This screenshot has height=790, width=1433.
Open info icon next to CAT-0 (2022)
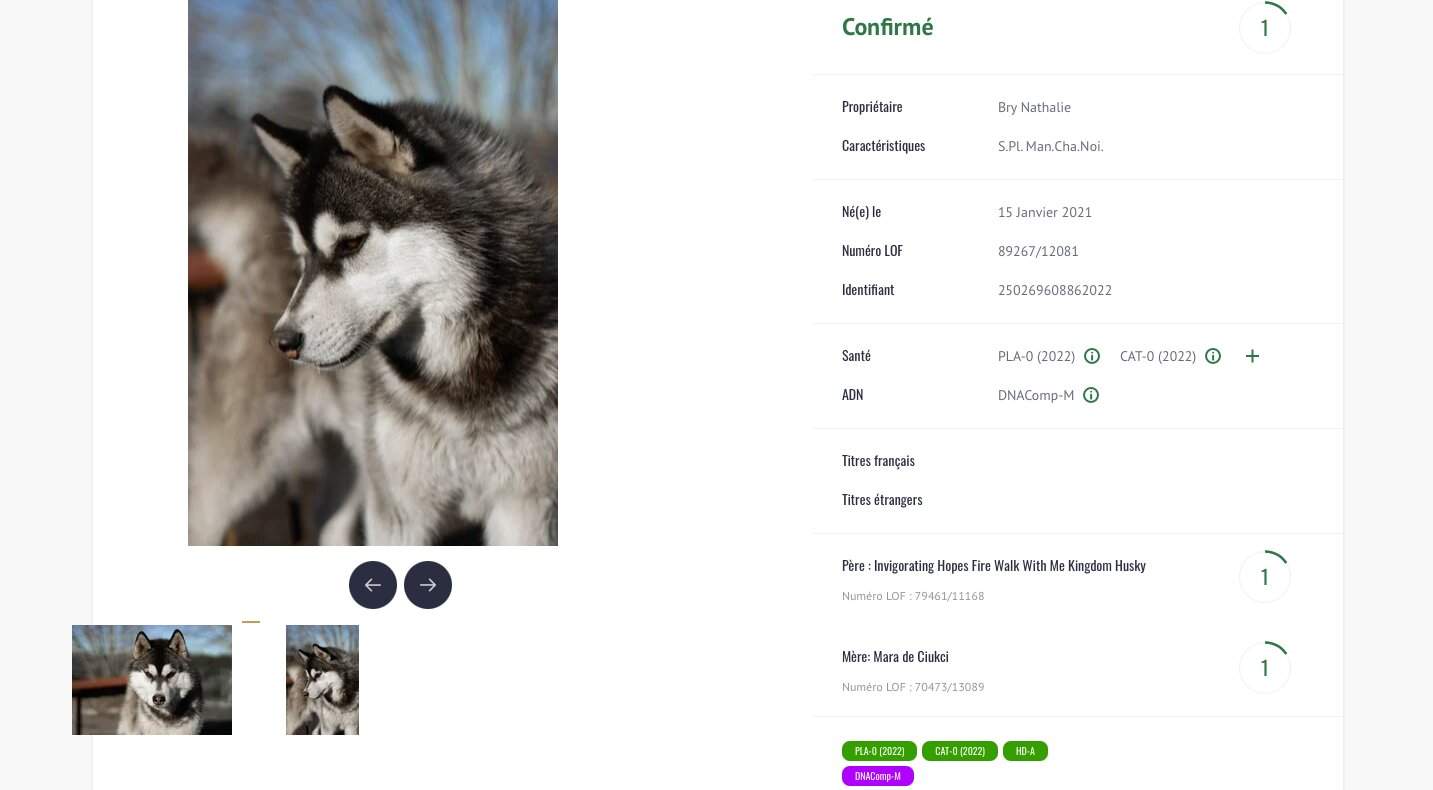[x=1213, y=356]
